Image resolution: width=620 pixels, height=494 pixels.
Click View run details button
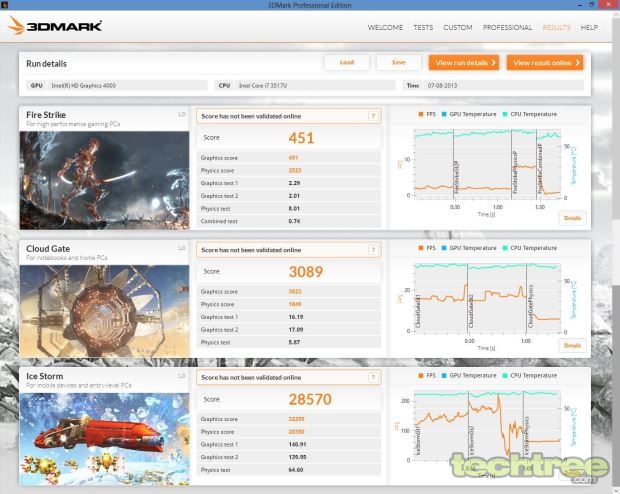point(464,62)
